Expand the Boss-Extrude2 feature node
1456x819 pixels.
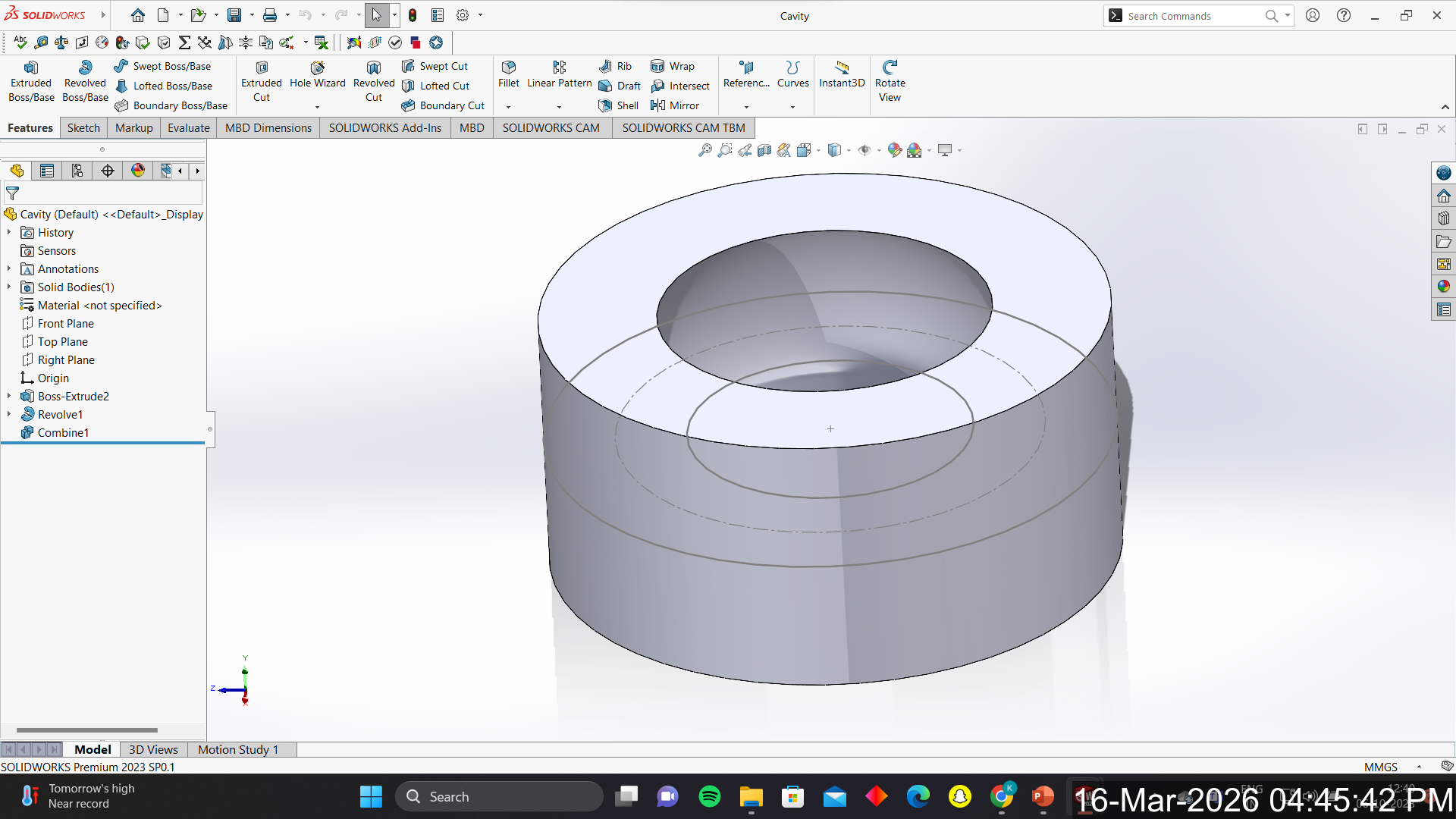click(x=9, y=396)
